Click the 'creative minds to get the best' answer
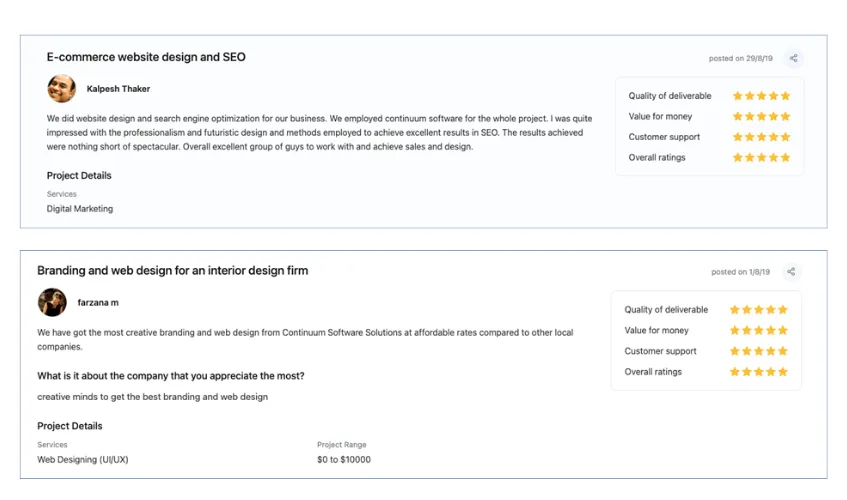This screenshot has height=500, width=847. point(152,397)
